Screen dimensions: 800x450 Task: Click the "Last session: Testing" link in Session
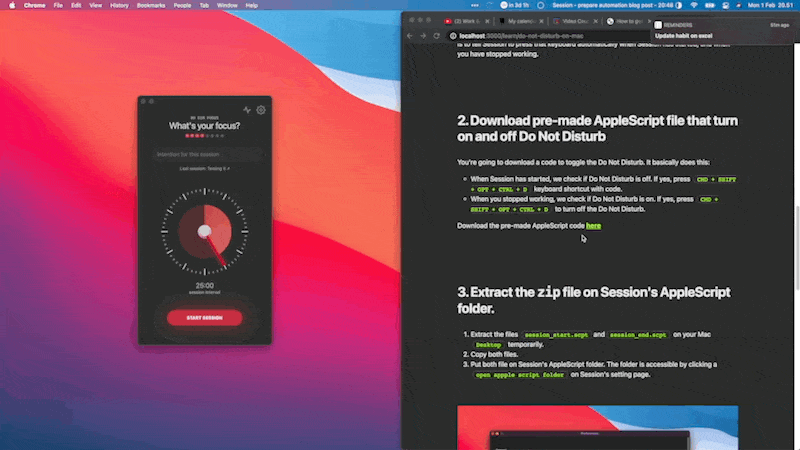pyautogui.click(x=205, y=168)
